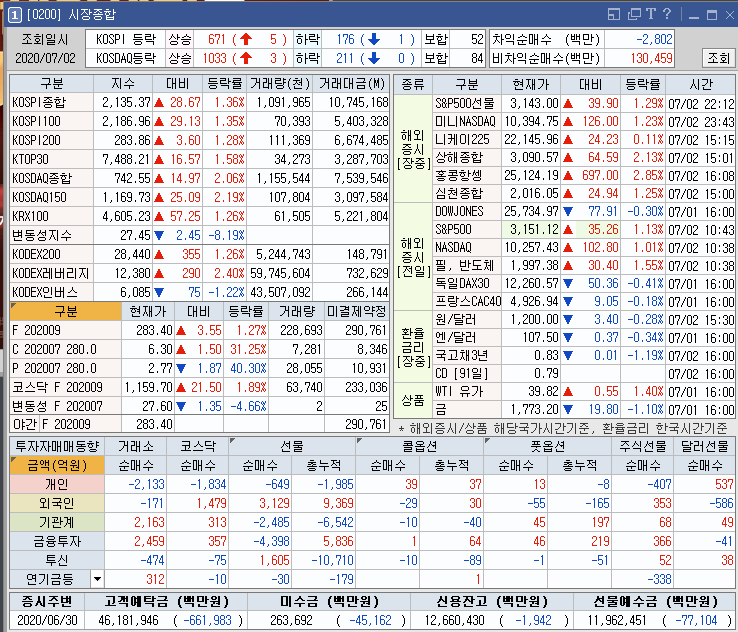
Task: Open the dropdown arrow beside 연기금등
Action: [x=97, y=579]
